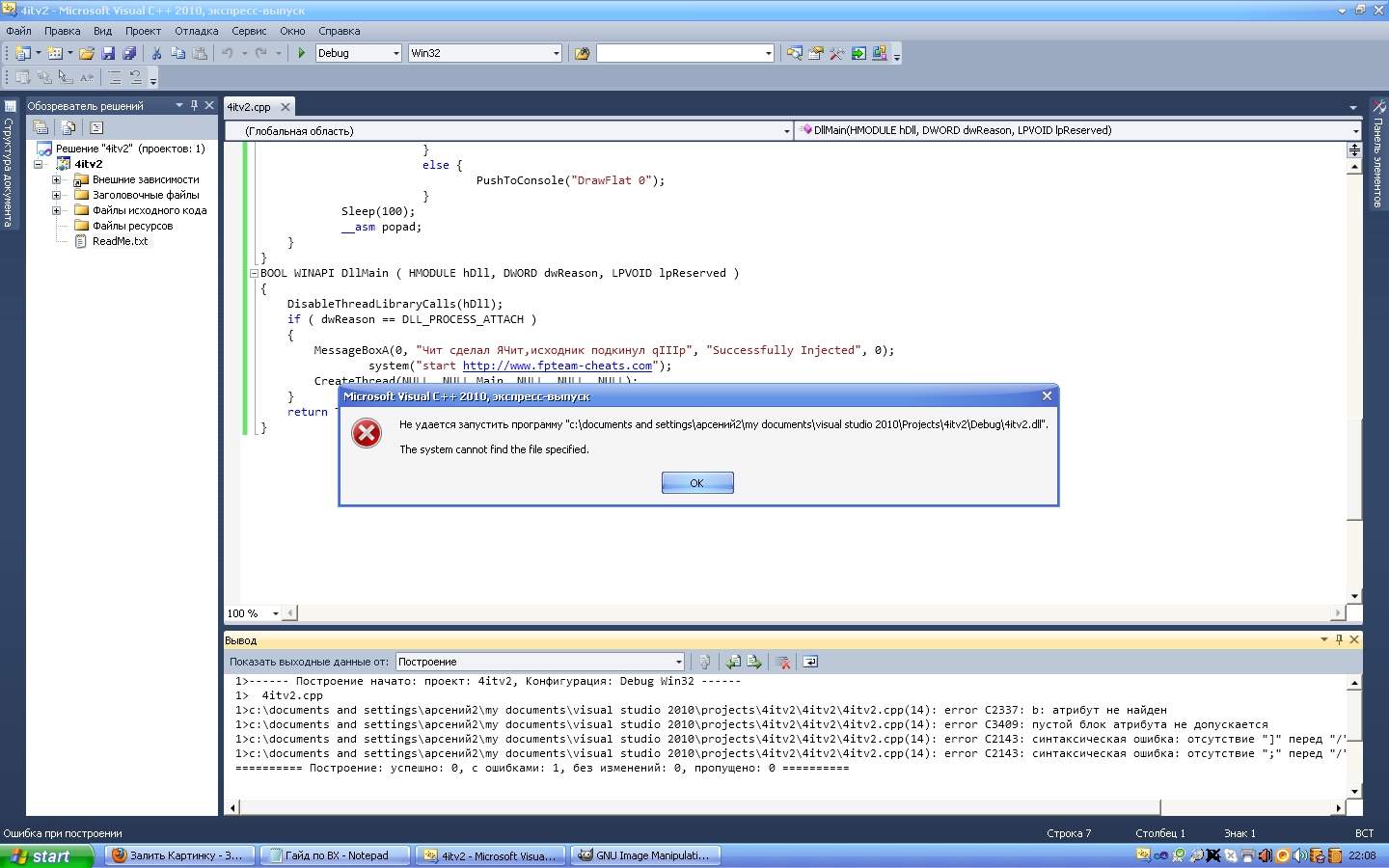Click the Start Page green arrow icon
Viewport: 1389px width, 868px height.
(858, 53)
